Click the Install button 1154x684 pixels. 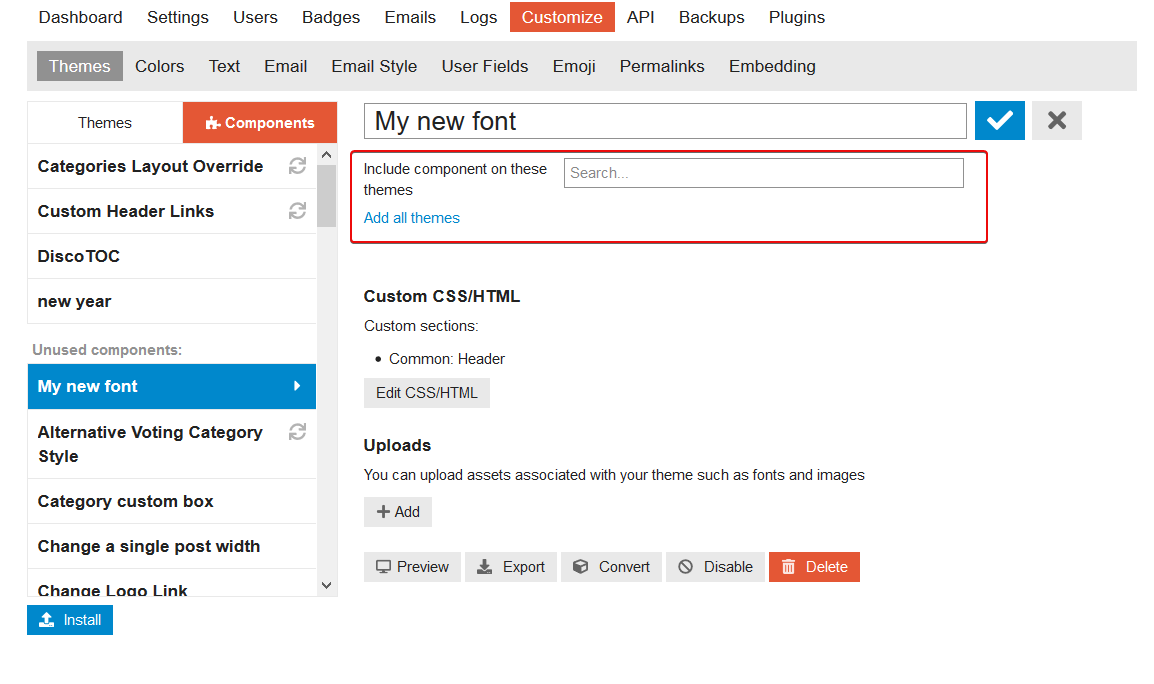pyautogui.click(x=70, y=620)
